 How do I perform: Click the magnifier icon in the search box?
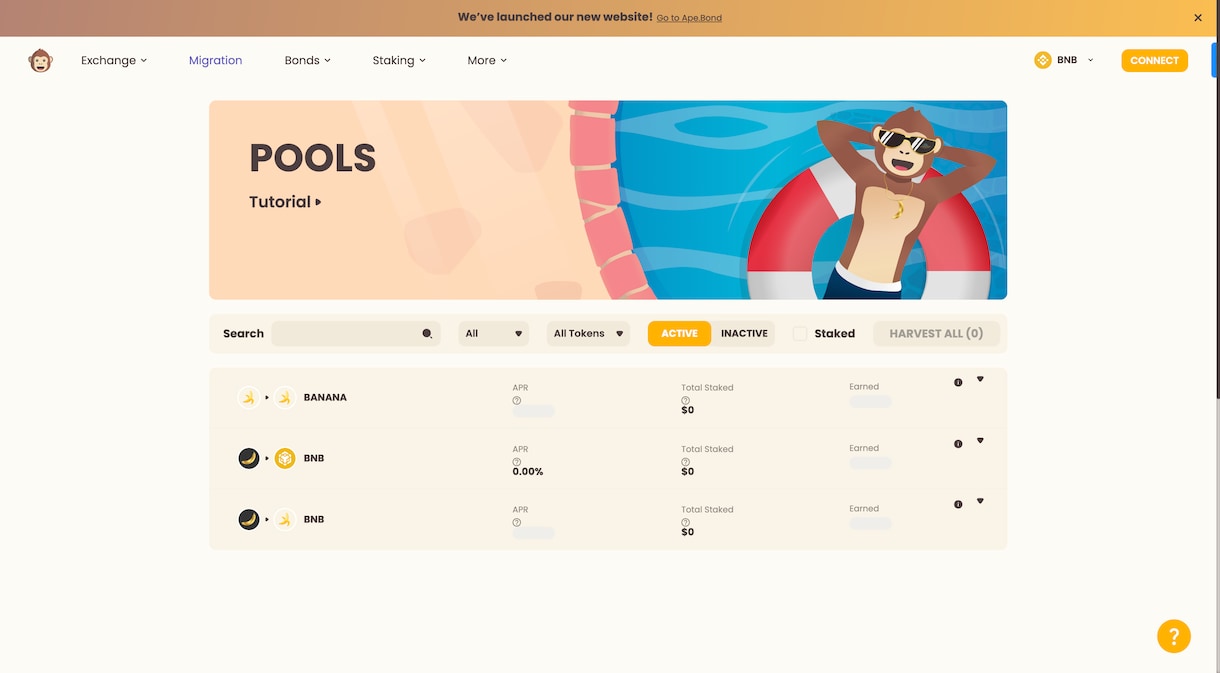click(x=427, y=334)
